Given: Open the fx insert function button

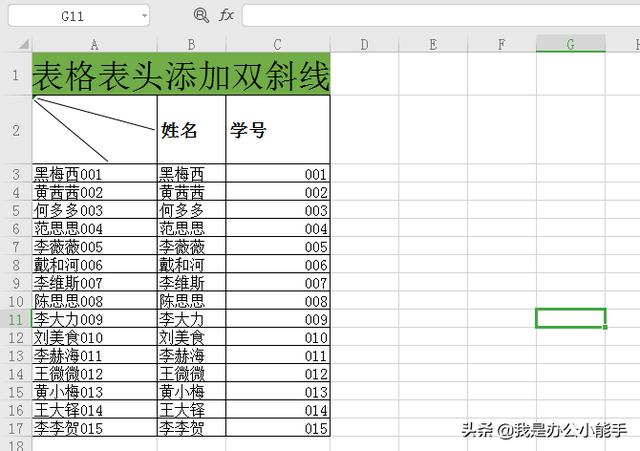Looking at the screenshot, I should [x=226, y=16].
